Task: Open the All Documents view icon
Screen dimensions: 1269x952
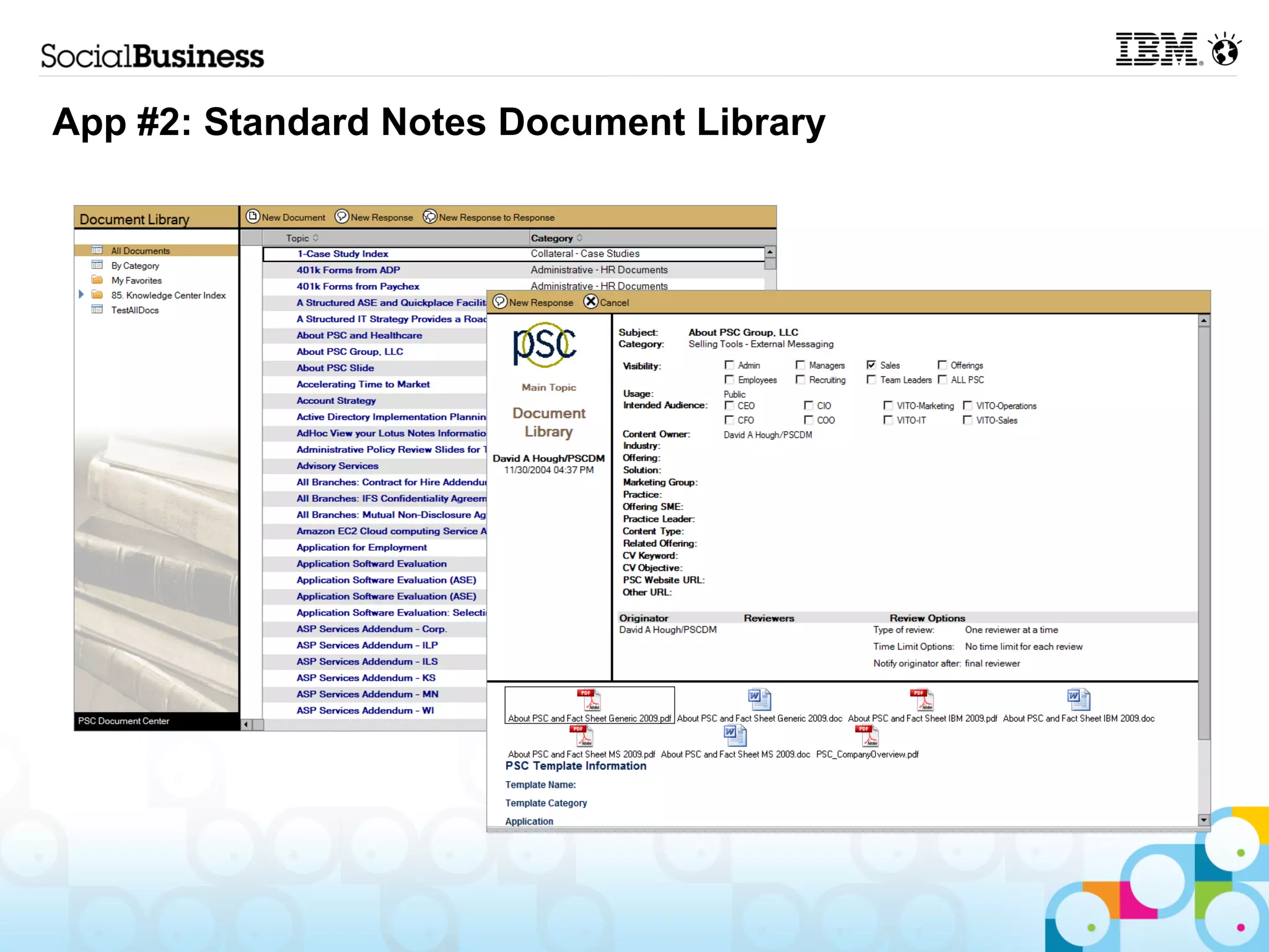Action: 97,250
